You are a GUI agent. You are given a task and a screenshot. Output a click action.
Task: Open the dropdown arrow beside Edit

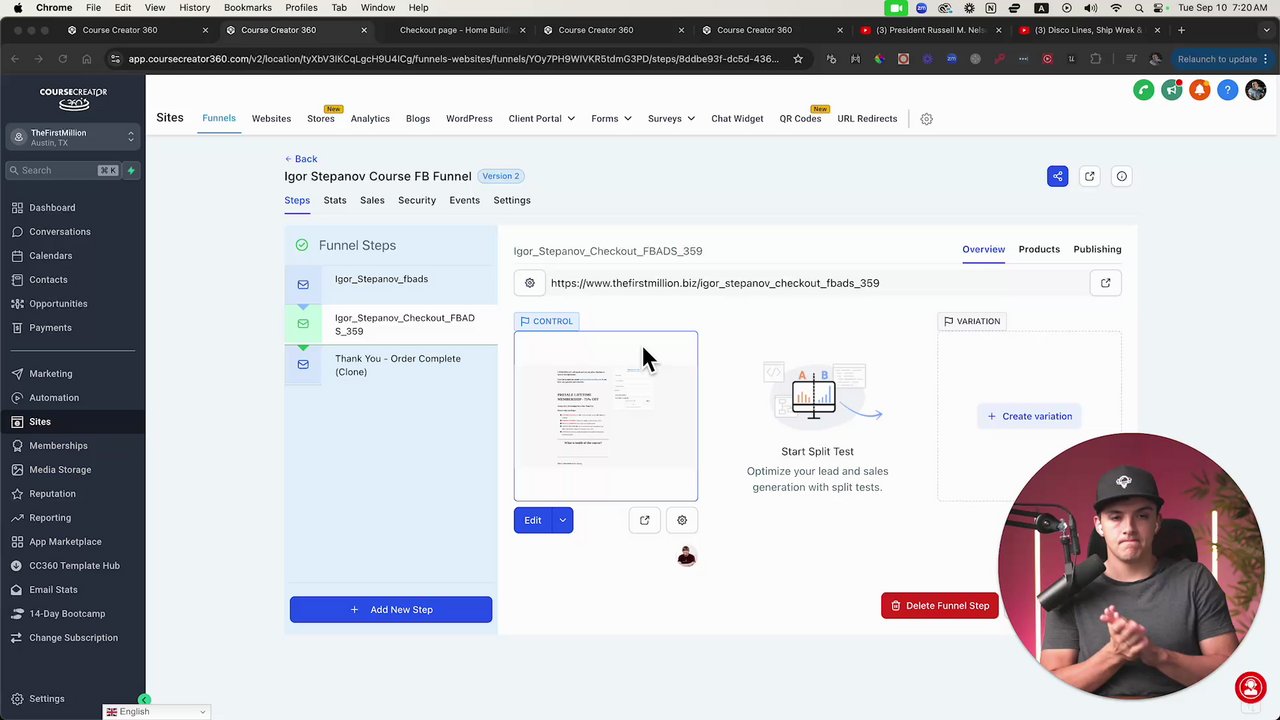tap(563, 520)
